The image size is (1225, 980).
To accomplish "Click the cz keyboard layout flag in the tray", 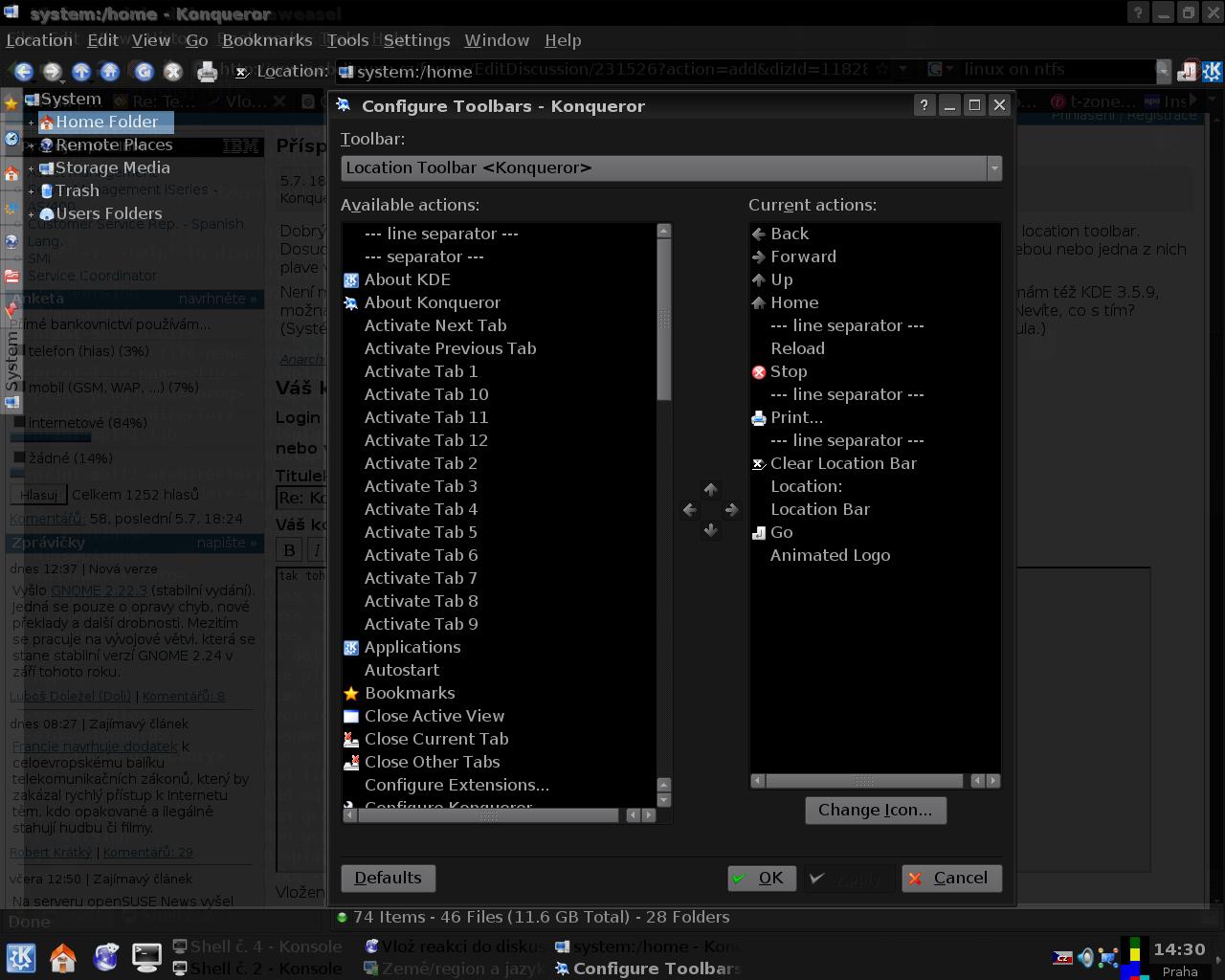I will (1062, 957).
